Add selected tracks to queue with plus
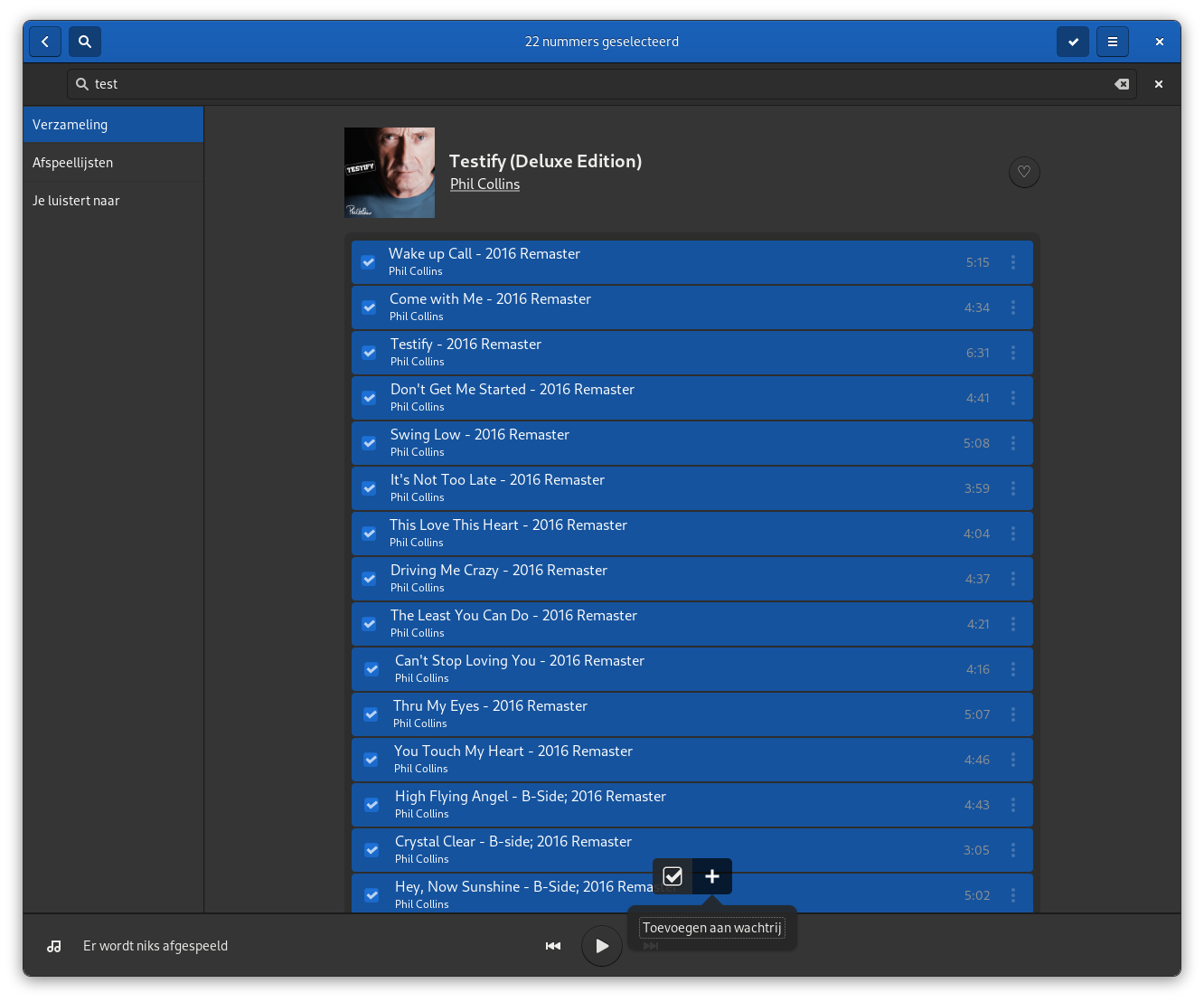 click(712, 876)
